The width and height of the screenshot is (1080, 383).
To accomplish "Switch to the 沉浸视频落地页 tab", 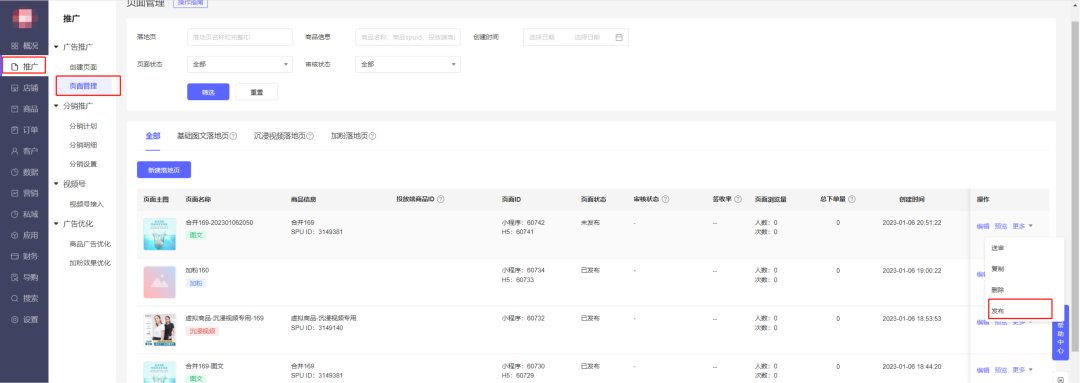I will (280, 136).
